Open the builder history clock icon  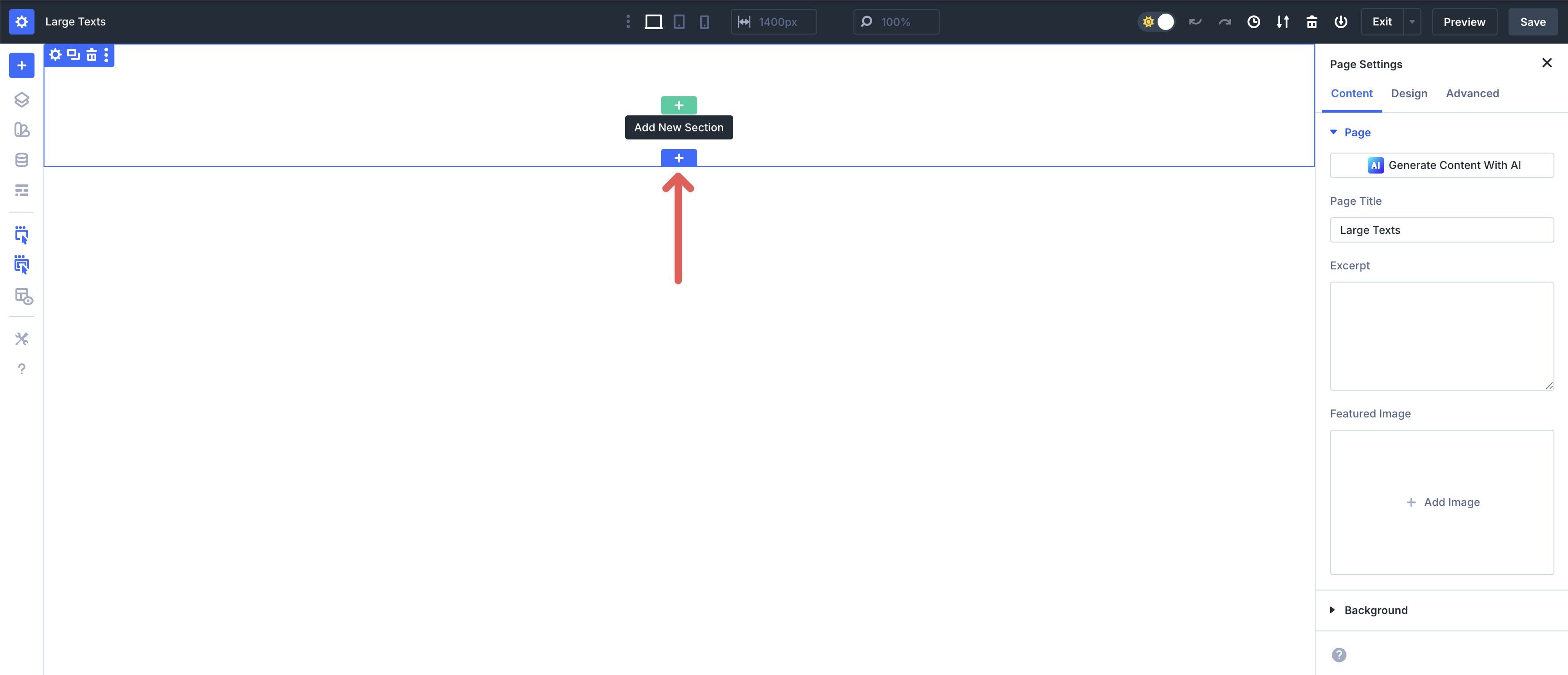[x=1254, y=21]
